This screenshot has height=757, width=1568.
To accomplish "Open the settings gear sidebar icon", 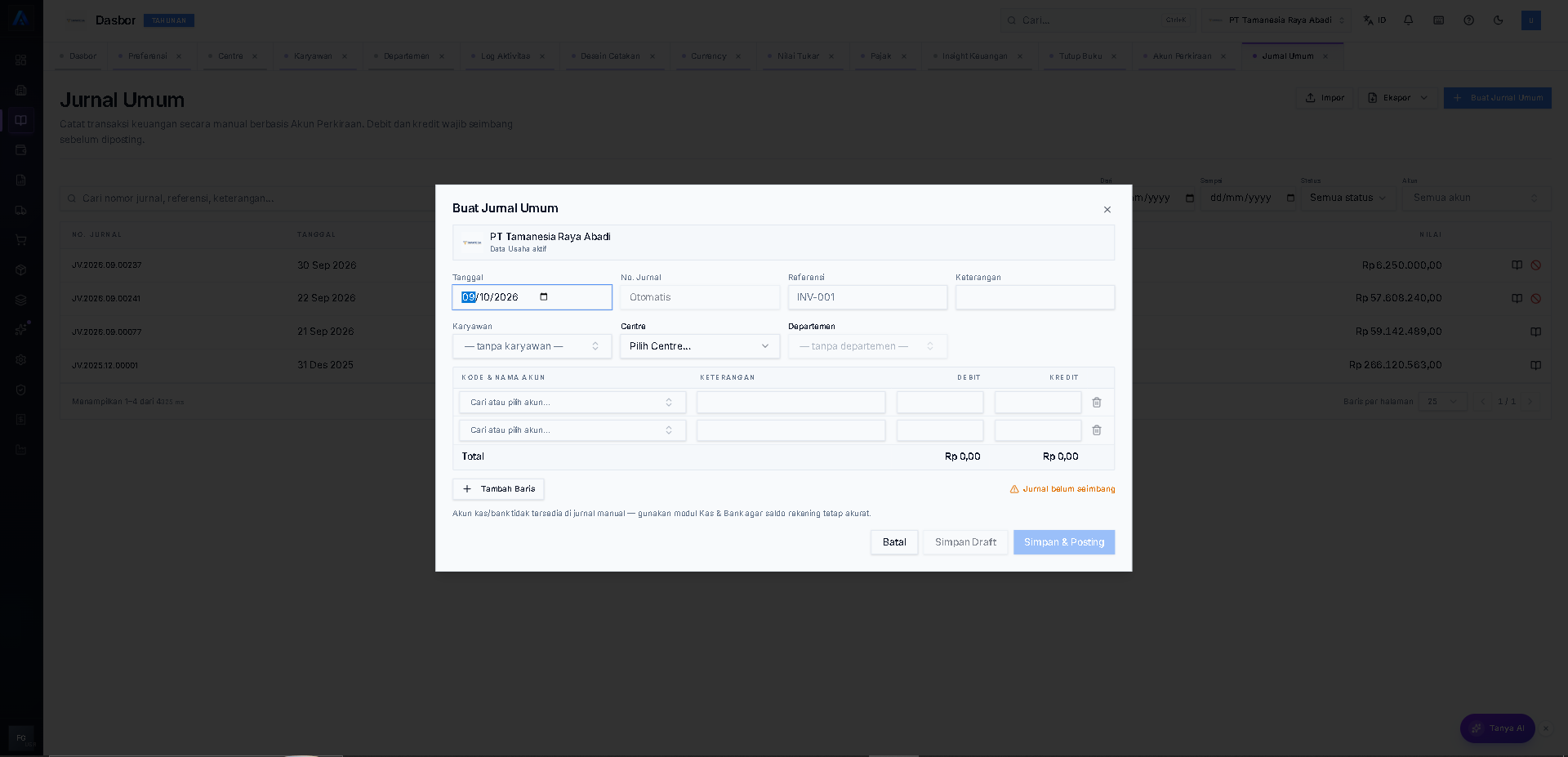I will (x=21, y=360).
